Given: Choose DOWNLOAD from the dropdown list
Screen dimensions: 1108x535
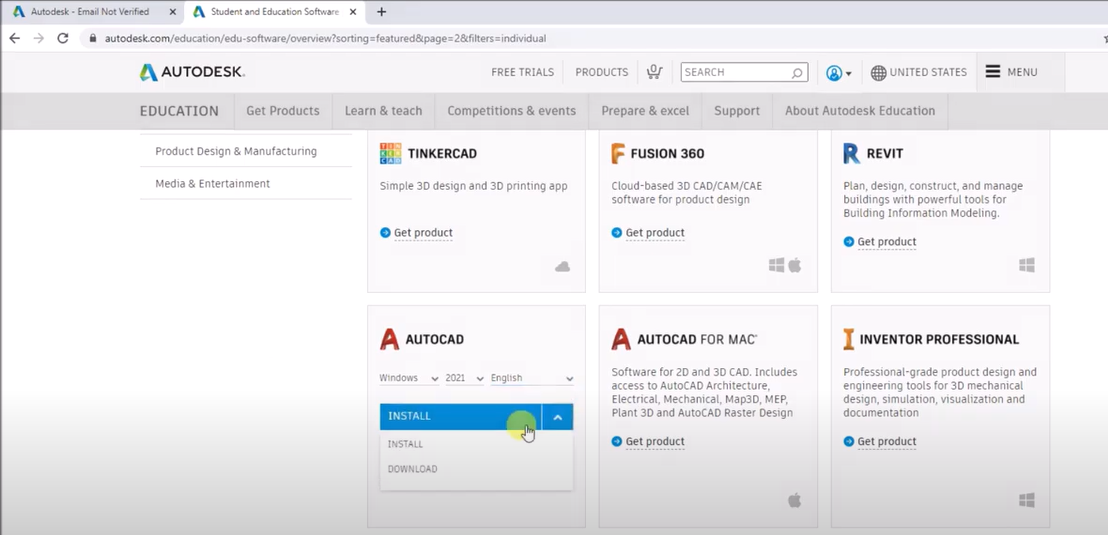Looking at the screenshot, I should [x=413, y=469].
